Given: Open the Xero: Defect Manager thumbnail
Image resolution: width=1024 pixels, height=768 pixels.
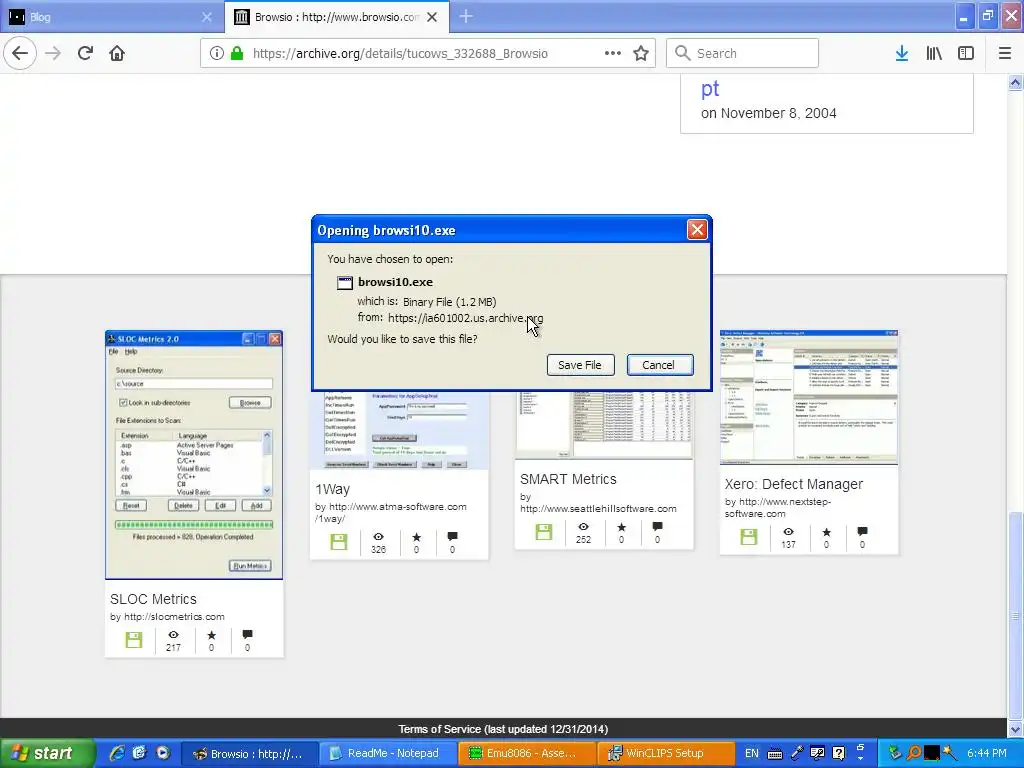Looking at the screenshot, I should click(x=808, y=398).
